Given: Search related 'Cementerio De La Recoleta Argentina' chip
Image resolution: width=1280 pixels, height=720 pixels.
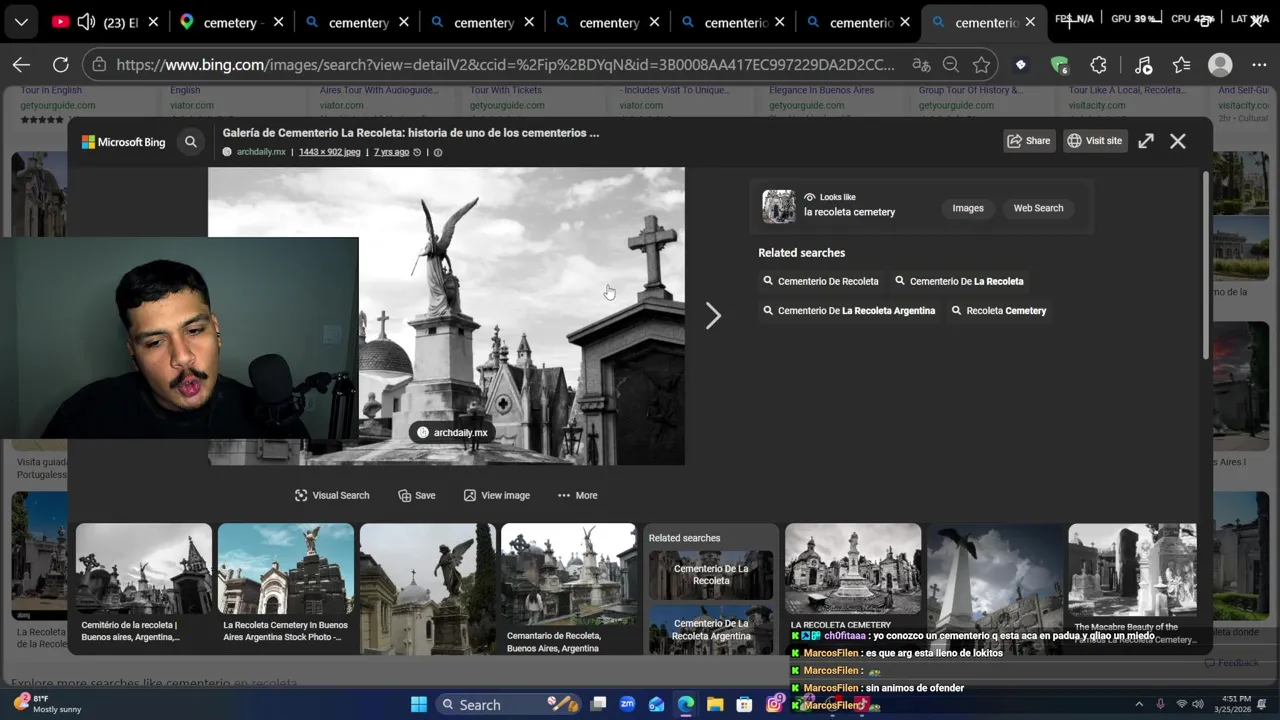Looking at the screenshot, I should click(849, 310).
